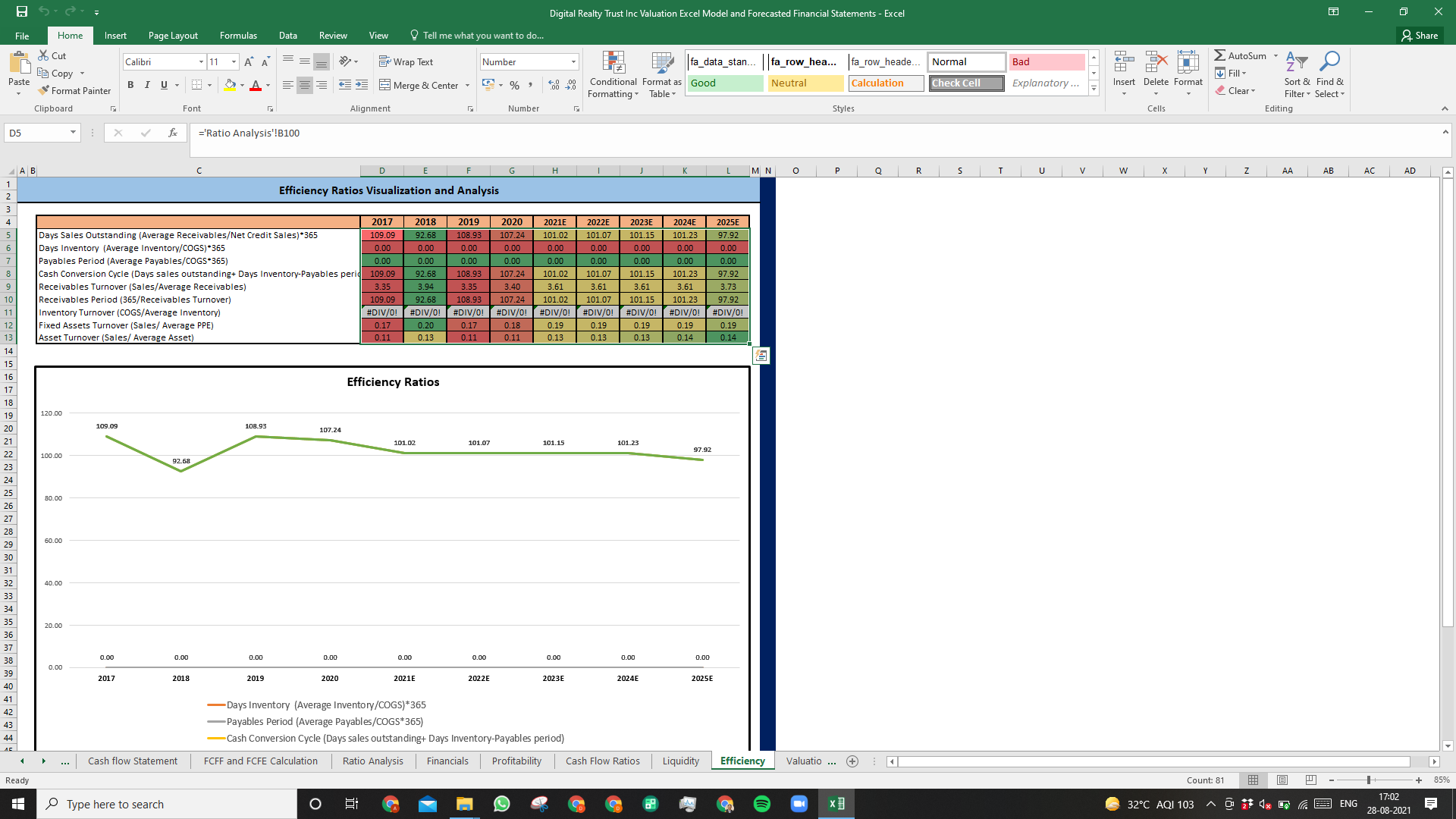Apply the yellow fill color swatch

[230, 86]
